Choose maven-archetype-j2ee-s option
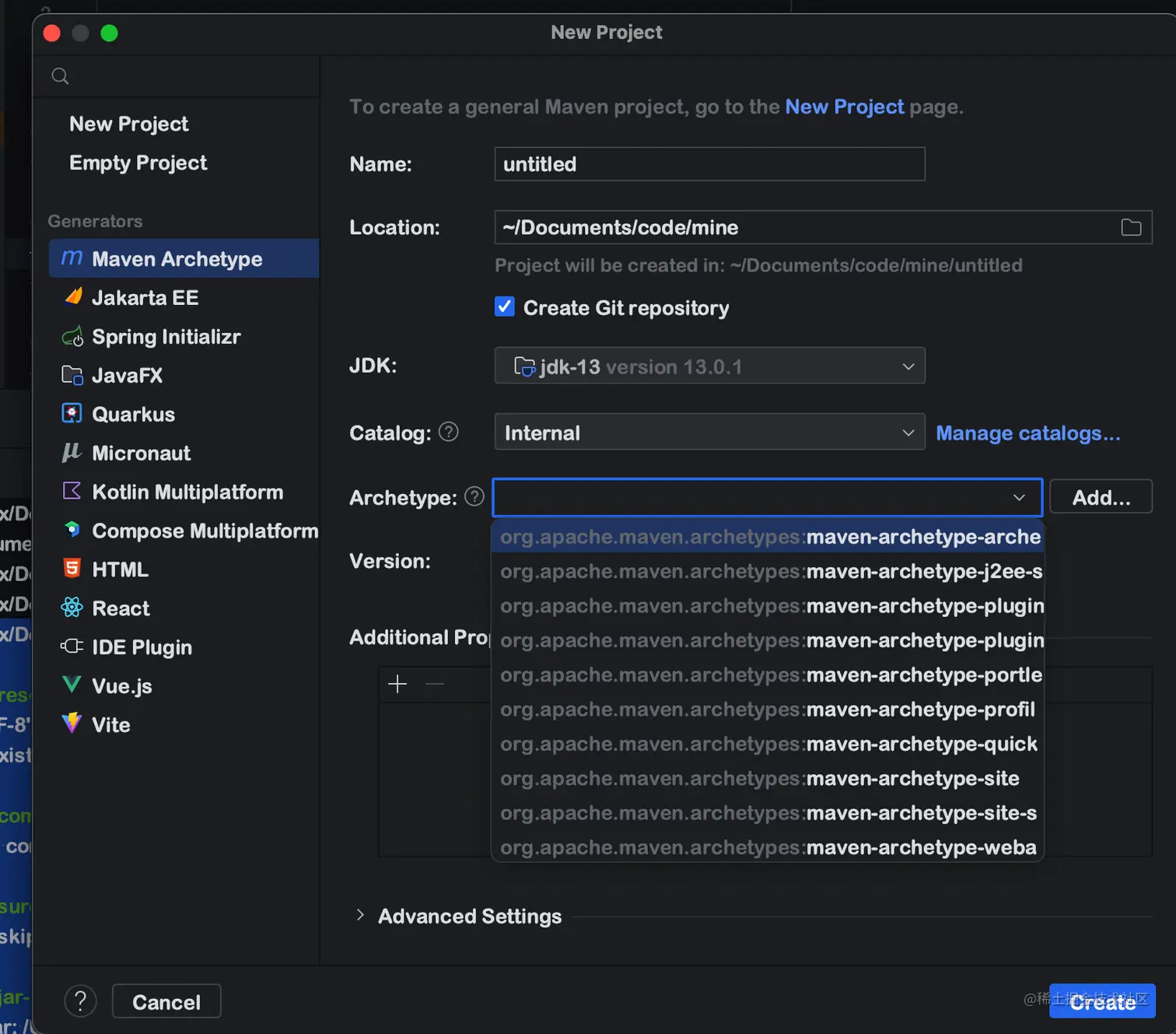Image resolution: width=1176 pixels, height=1034 pixels. tap(768, 571)
